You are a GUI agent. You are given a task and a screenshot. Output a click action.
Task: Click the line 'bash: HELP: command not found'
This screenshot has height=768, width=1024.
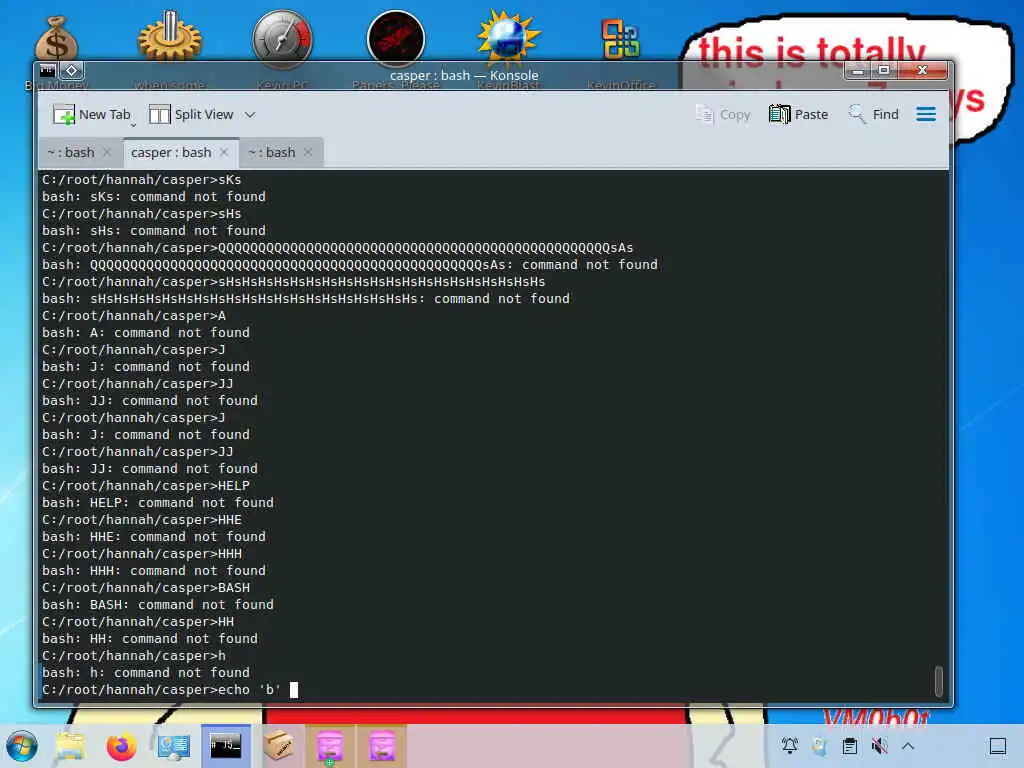coord(158,503)
